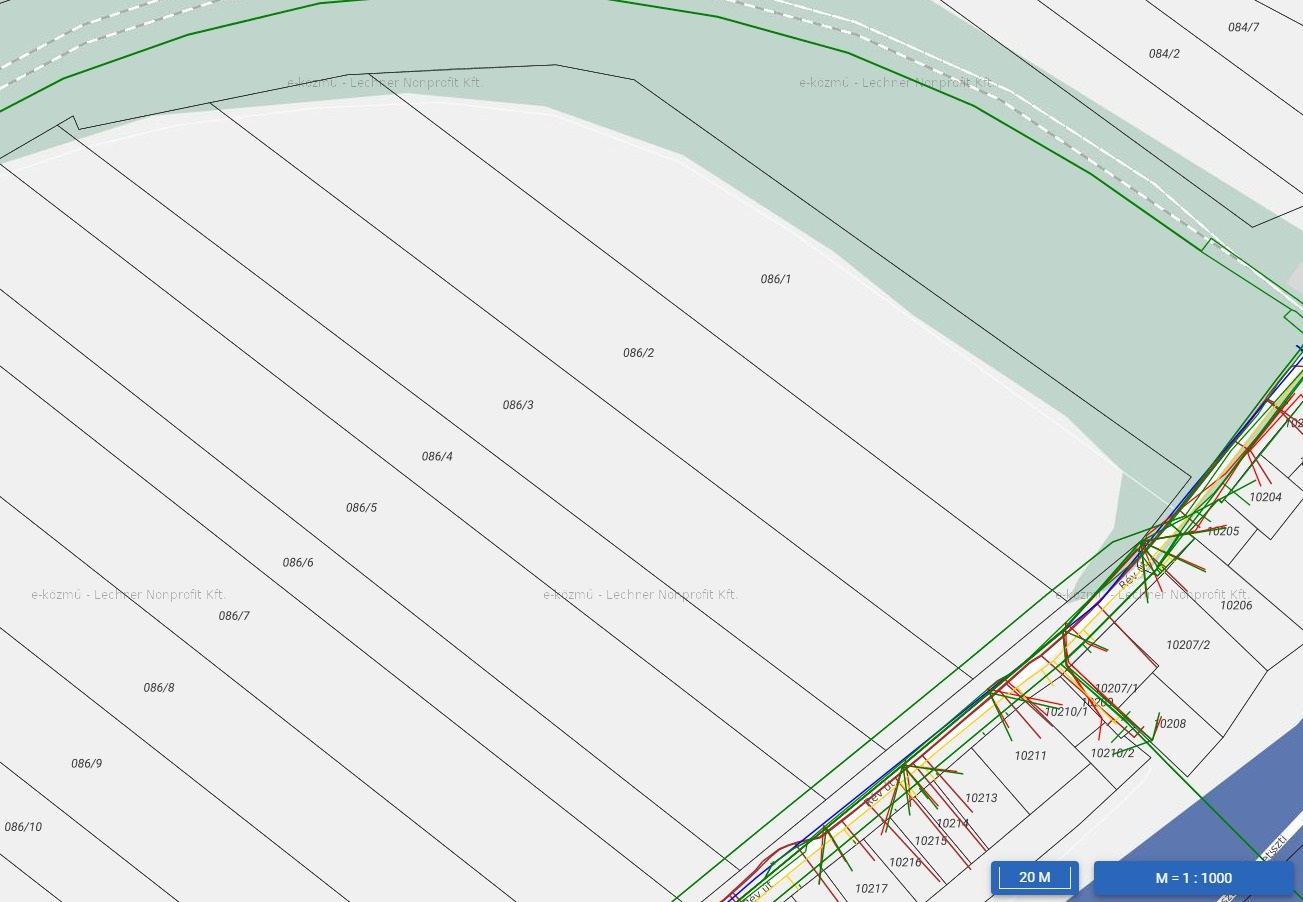Click on parcel 086/6 label
Image resolution: width=1303 pixels, height=902 pixels.
click(x=298, y=563)
